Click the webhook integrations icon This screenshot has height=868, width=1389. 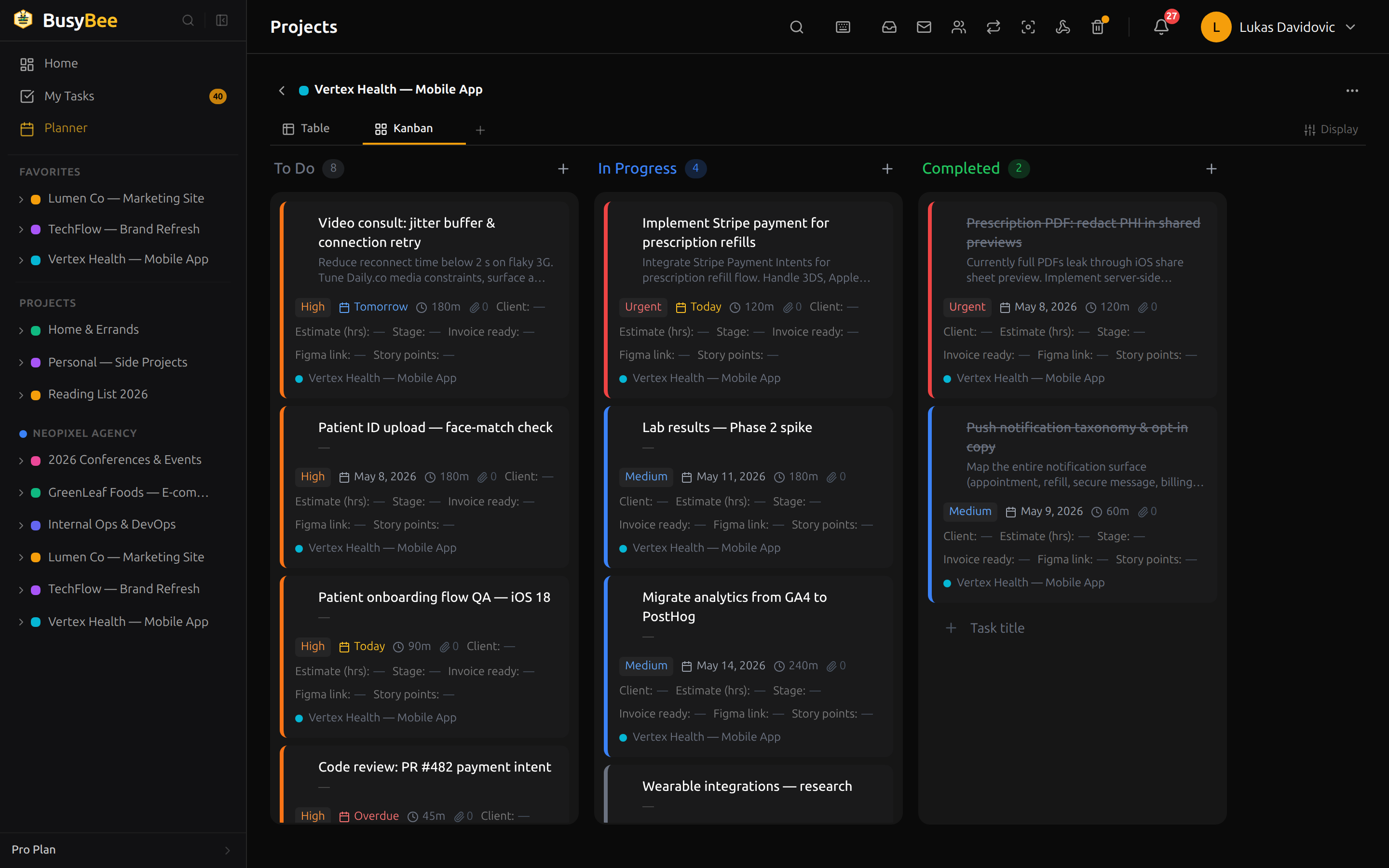click(1062, 27)
